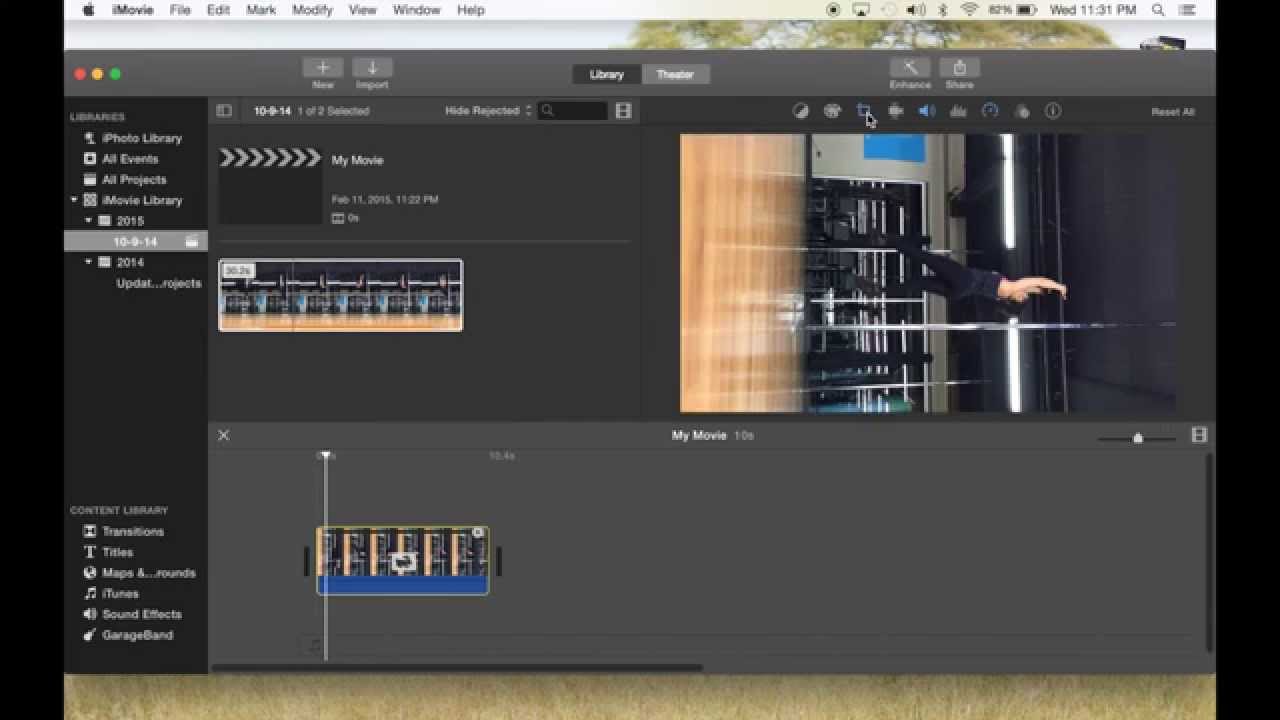
Task: Click the timeline clip appearance filmstrip icon
Action: (x=1199, y=435)
